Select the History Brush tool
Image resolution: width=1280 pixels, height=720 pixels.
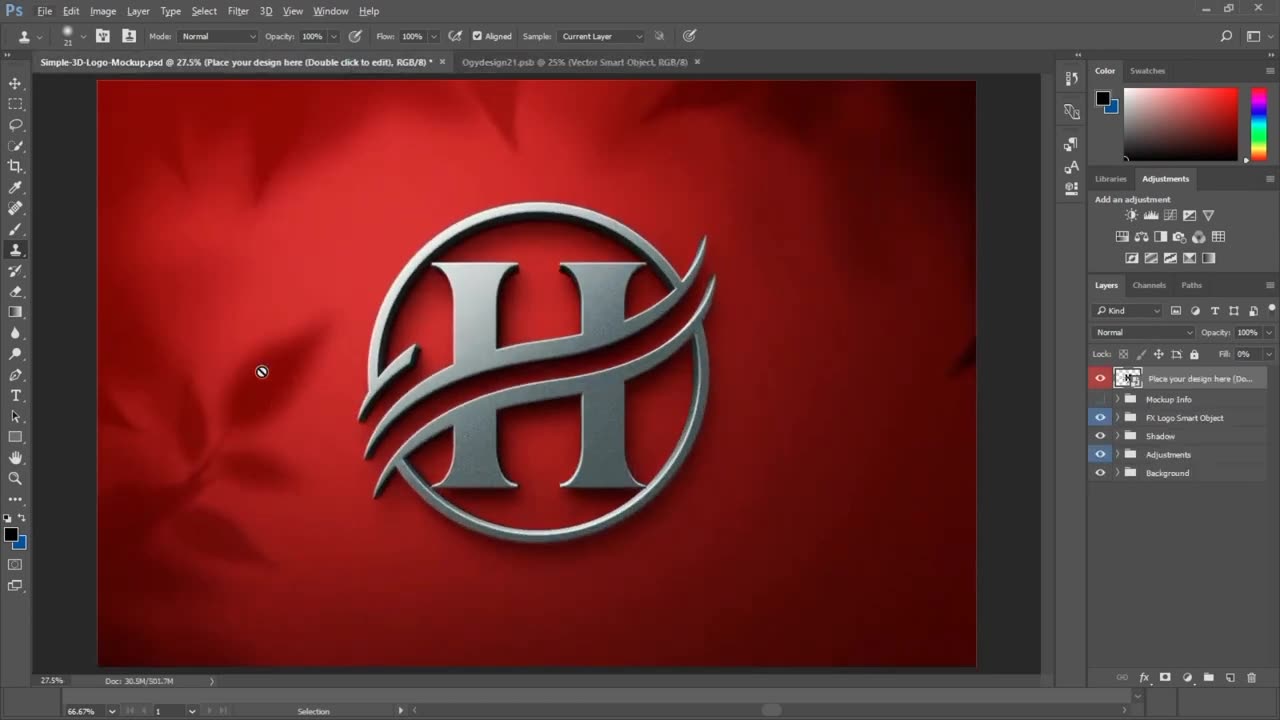(15, 271)
